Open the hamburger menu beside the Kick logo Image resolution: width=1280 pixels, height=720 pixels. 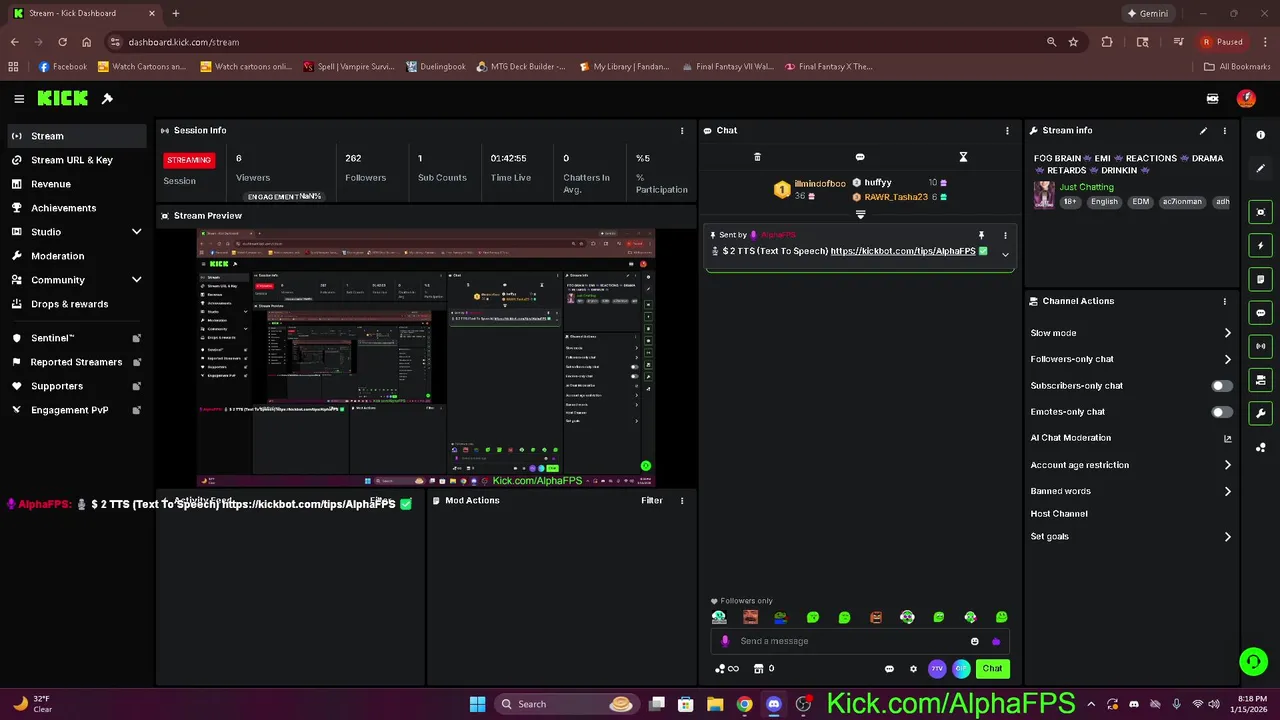pyautogui.click(x=19, y=99)
